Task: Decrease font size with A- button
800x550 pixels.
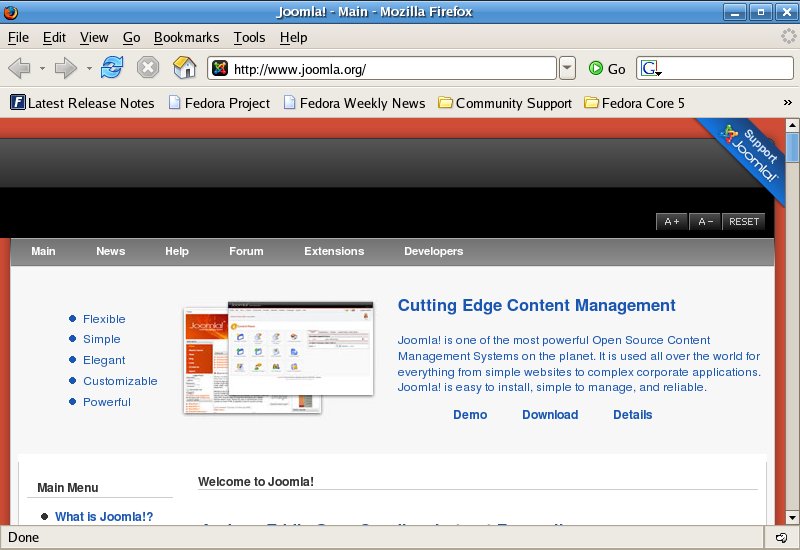Action: (x=705, y=221)
